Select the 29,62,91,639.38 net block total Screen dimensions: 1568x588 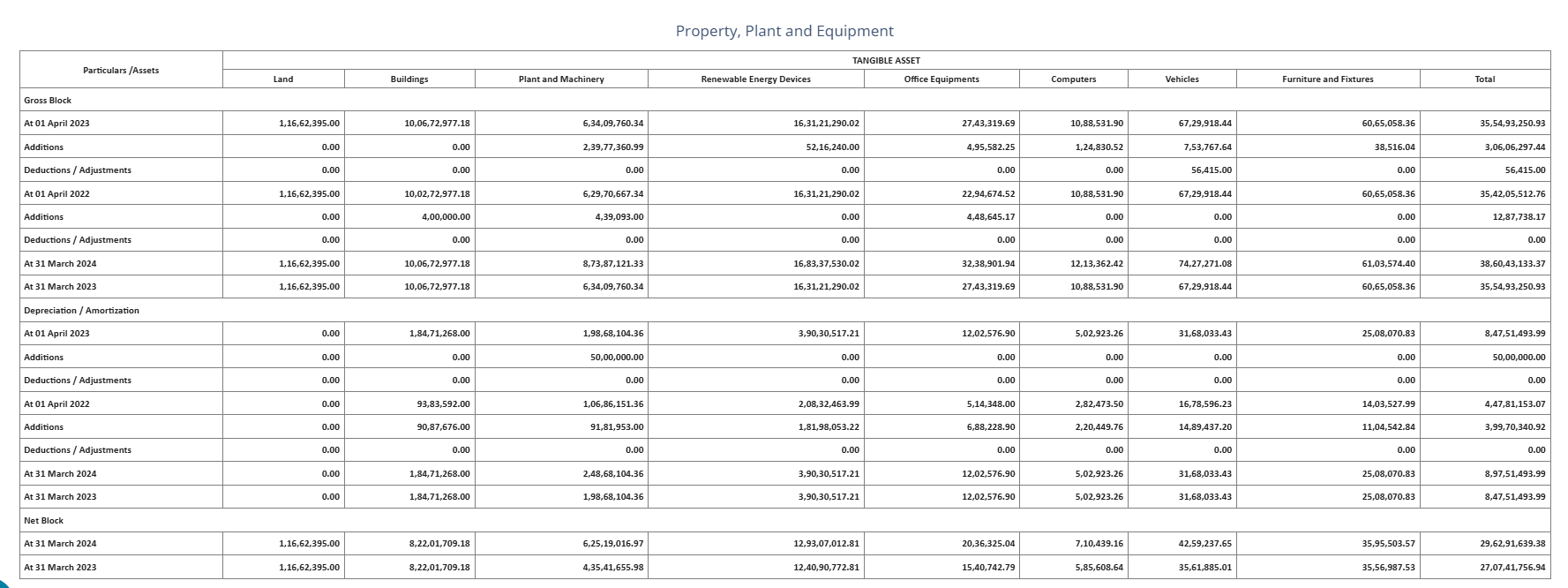[x=1512, y=544]
